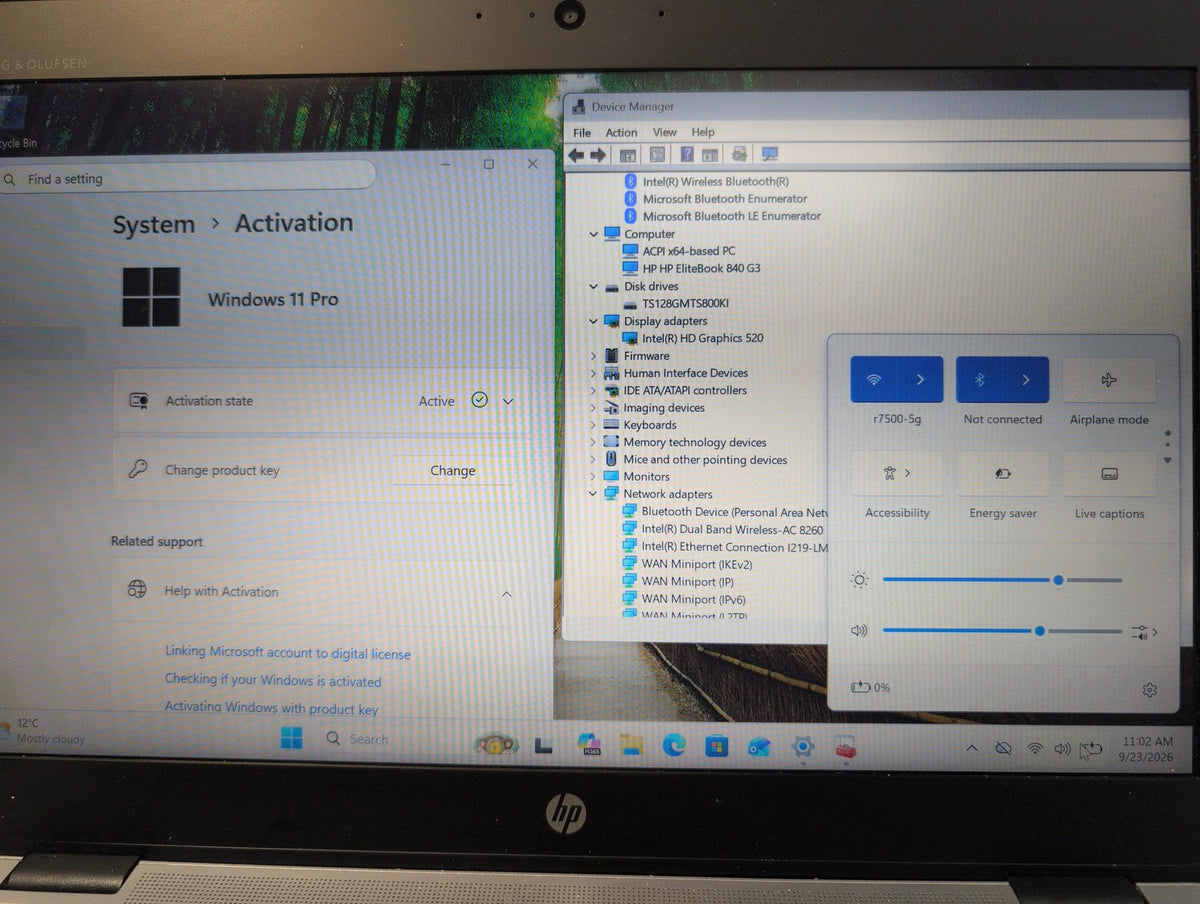Image resolution: width=1200 pixels, height=904 pixels.
Task: Open Outlook from the taskbar
Action: coord(759,746)
